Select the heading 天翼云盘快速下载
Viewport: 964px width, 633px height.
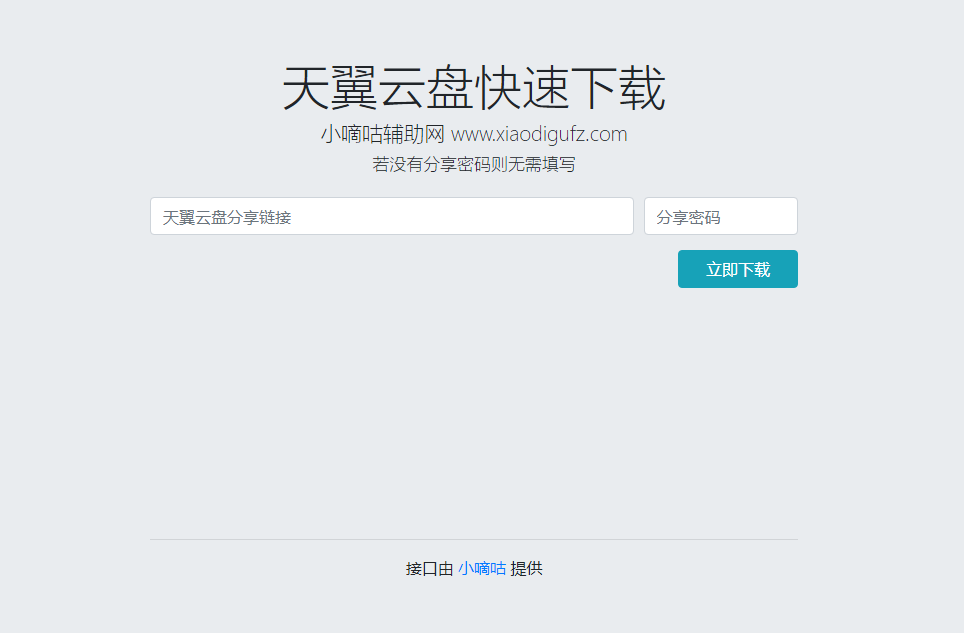tap(474, 88)
